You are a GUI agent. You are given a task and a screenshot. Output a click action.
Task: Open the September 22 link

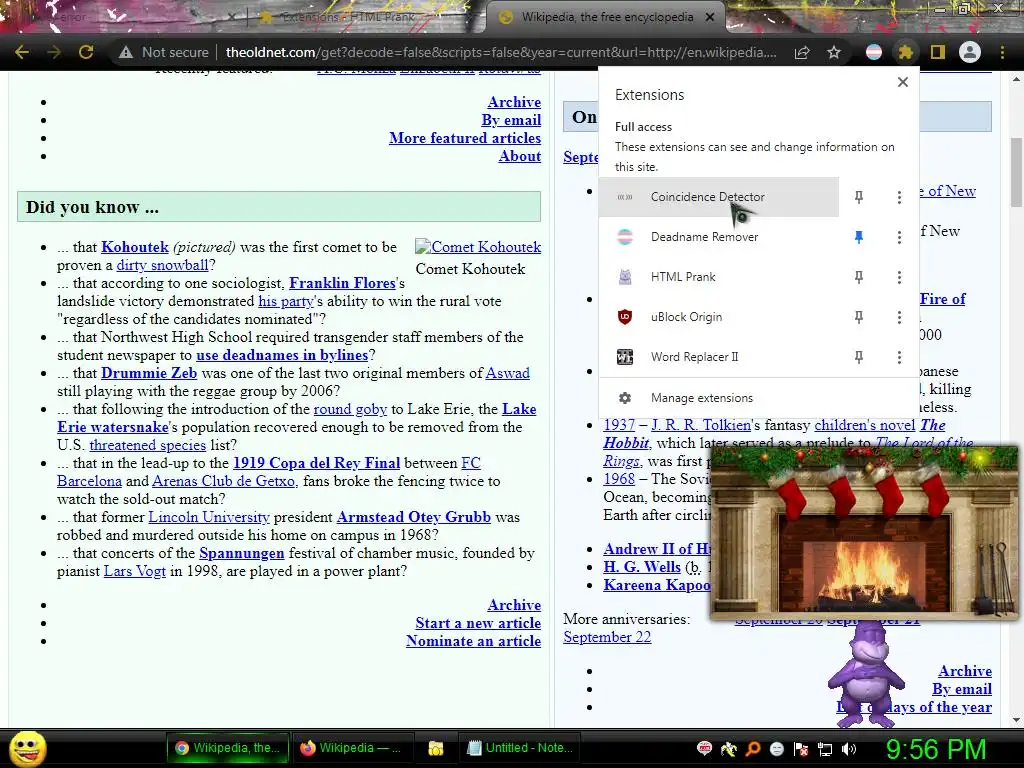(607, 637)
